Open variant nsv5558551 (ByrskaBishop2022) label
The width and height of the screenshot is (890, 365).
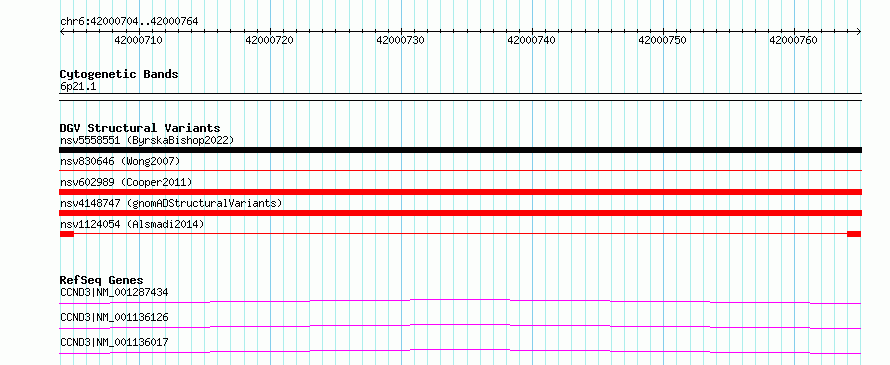[147, 140]
